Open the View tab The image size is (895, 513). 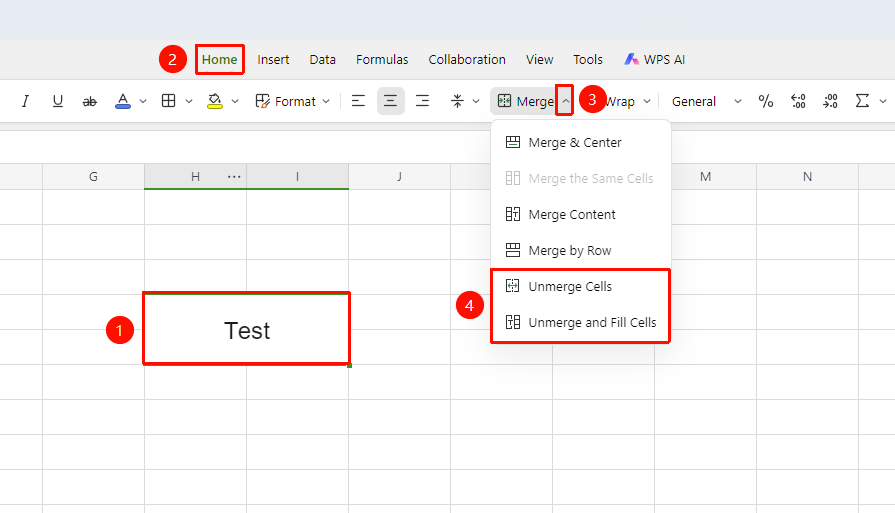539,59
